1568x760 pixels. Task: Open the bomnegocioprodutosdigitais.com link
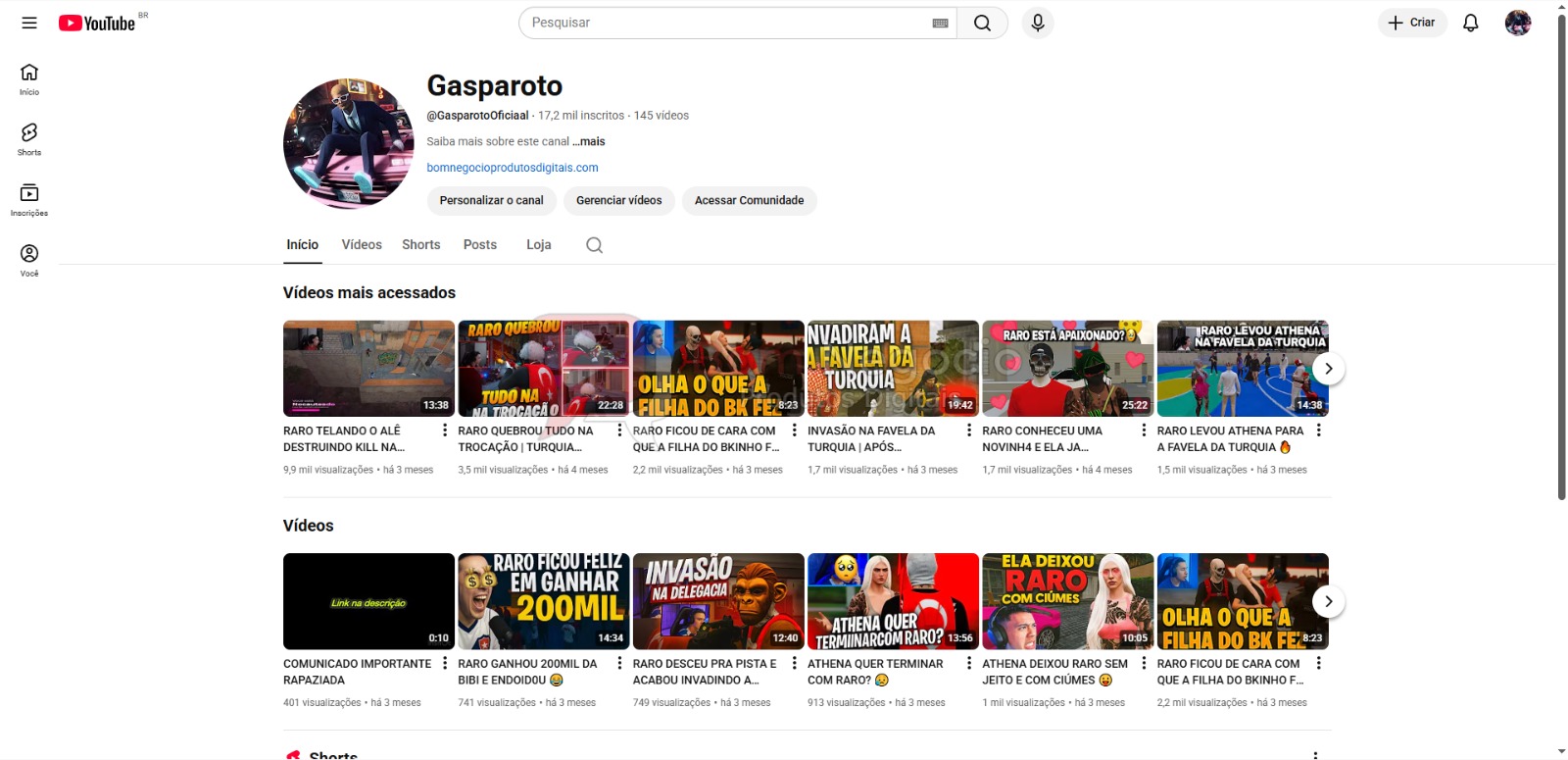(512, 168)
